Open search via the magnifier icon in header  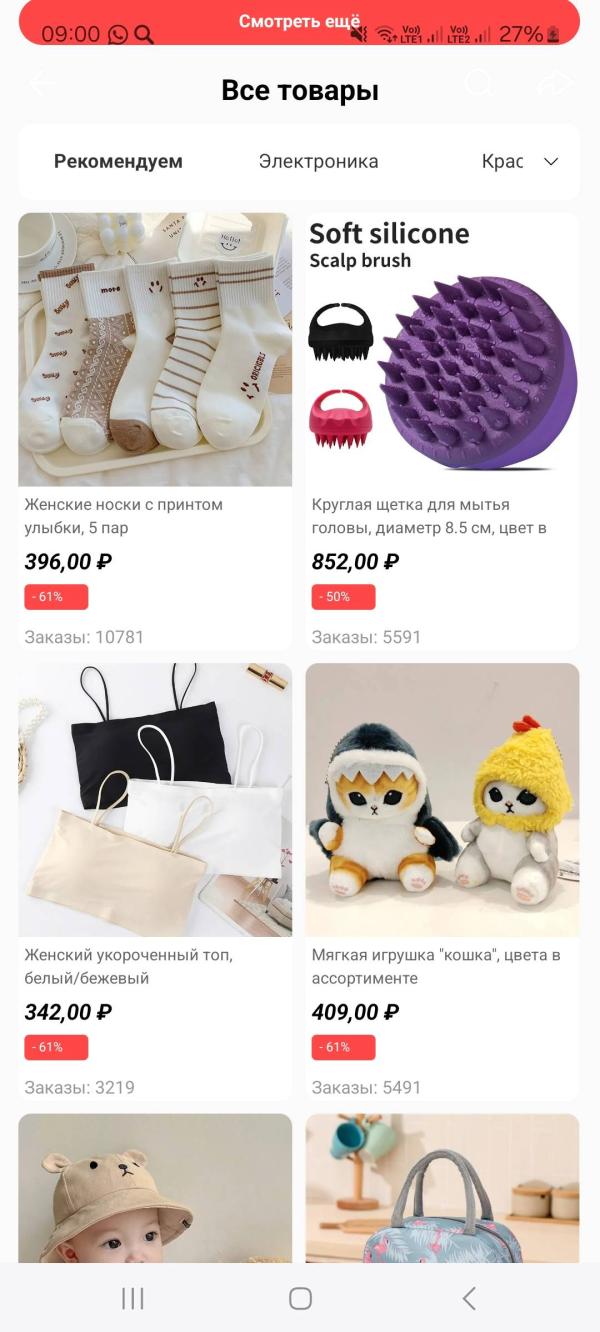tap(480, 84)
